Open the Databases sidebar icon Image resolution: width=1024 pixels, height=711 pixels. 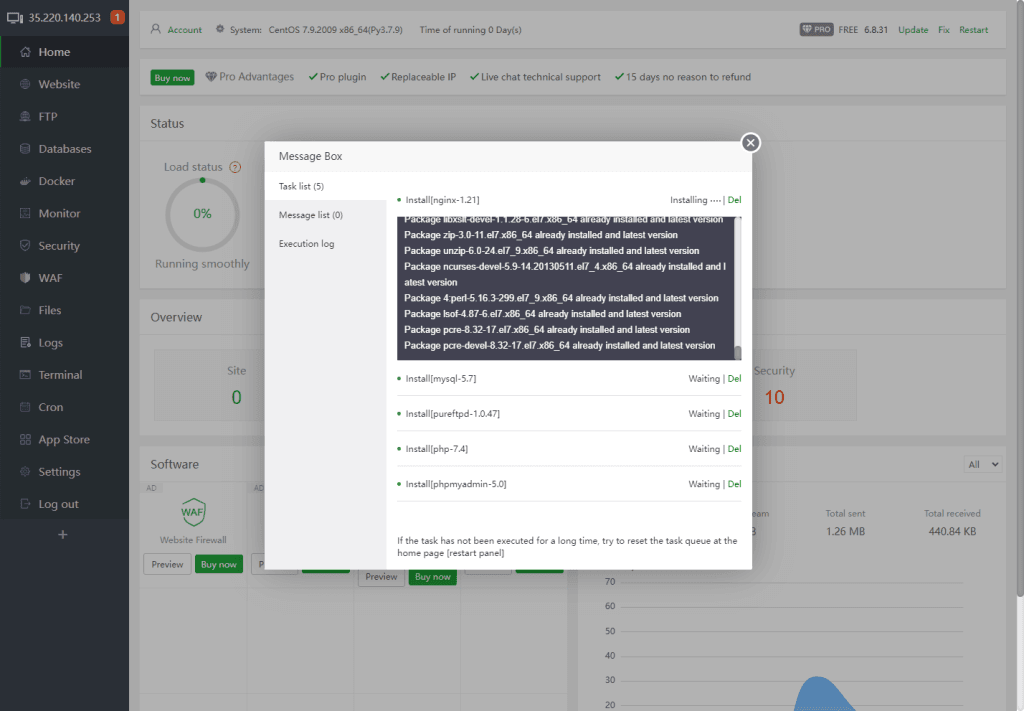coord(25,149)
